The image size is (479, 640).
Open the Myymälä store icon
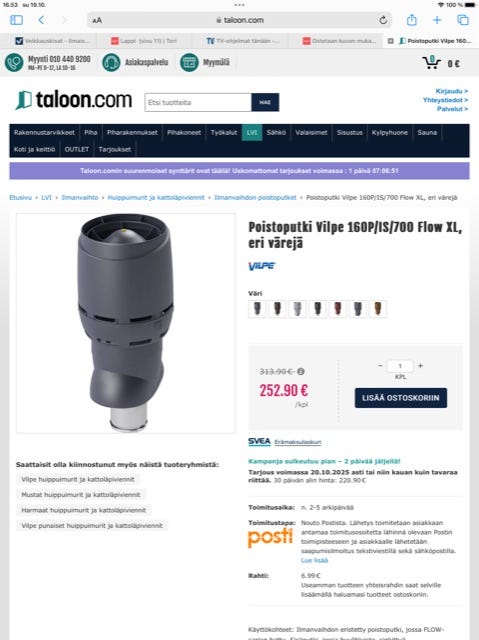[189, 62]
